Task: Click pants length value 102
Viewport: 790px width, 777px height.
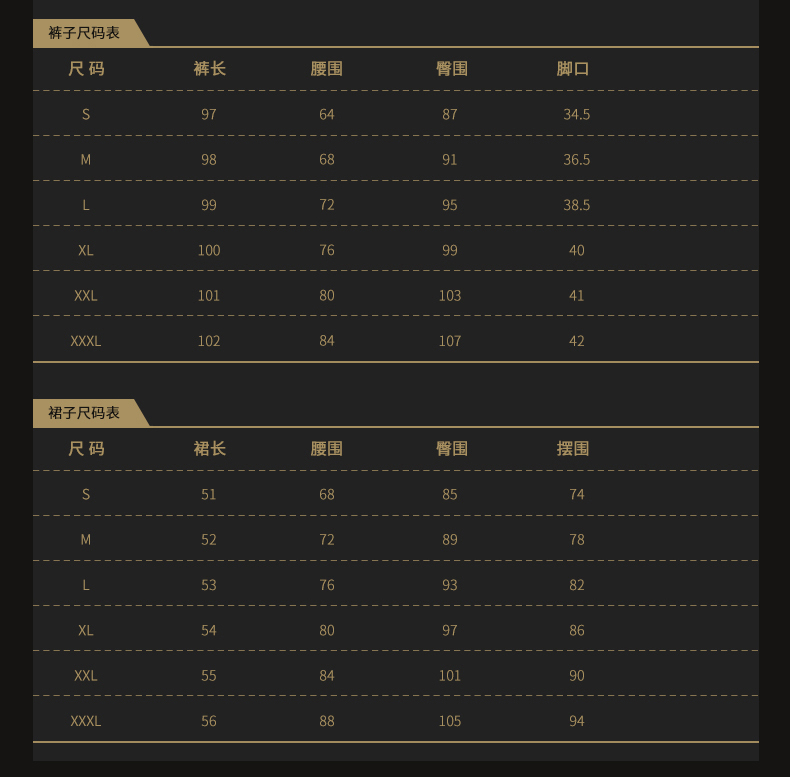Action: (209, 341)
